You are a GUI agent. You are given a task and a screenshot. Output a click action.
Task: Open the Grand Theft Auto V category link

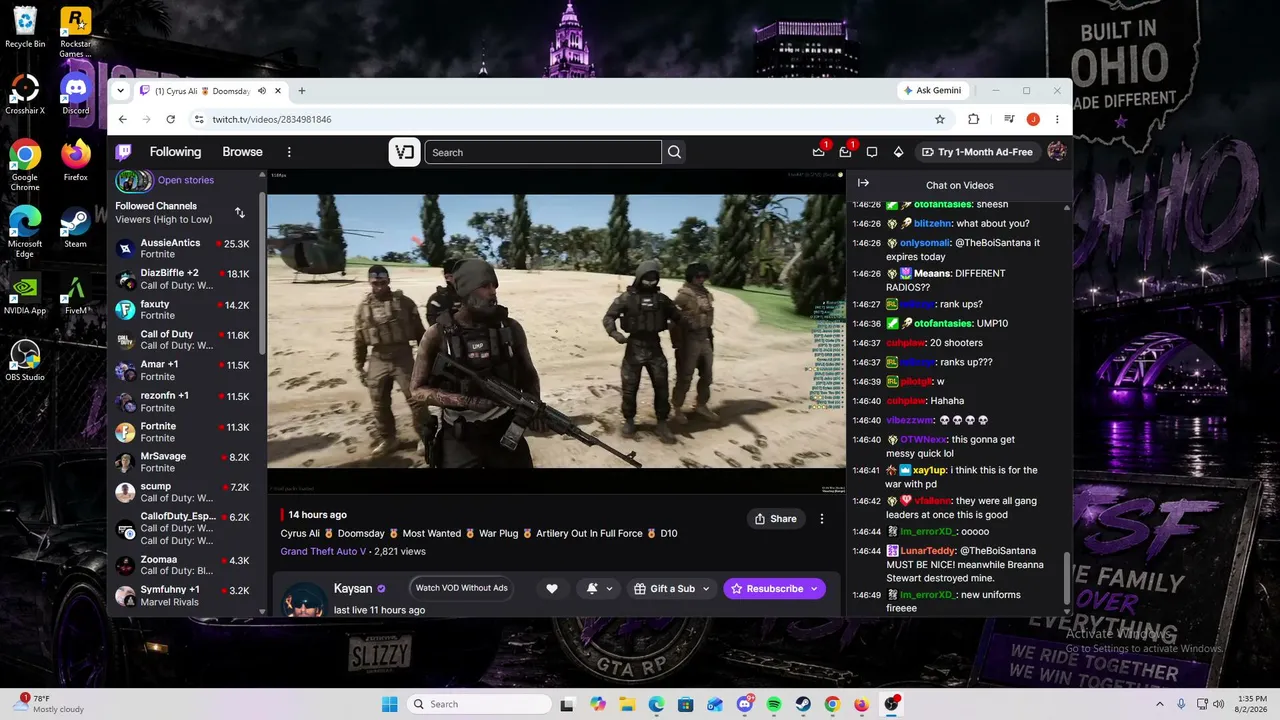323,551
